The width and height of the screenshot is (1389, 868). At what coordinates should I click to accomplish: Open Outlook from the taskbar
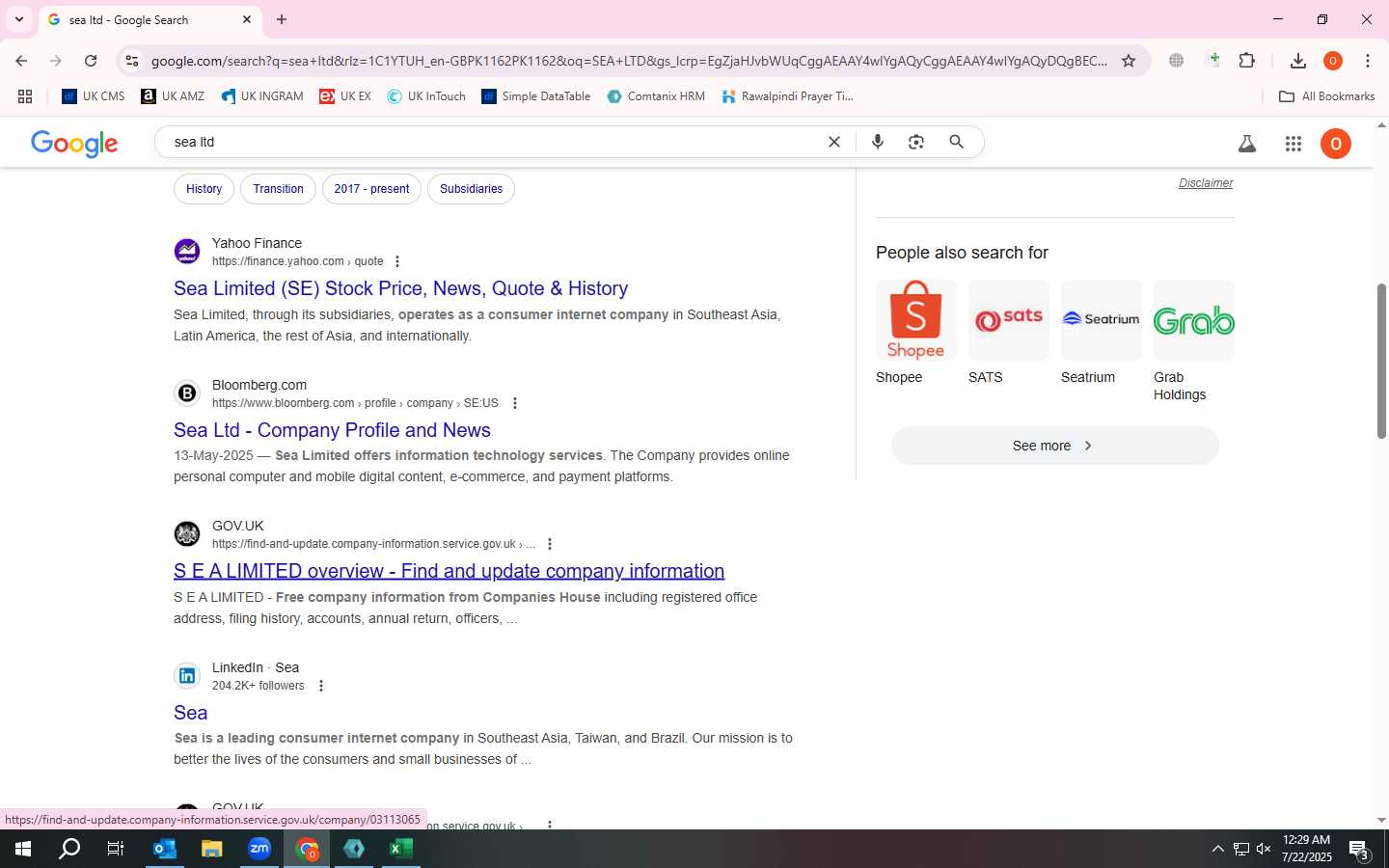(165, 849)
